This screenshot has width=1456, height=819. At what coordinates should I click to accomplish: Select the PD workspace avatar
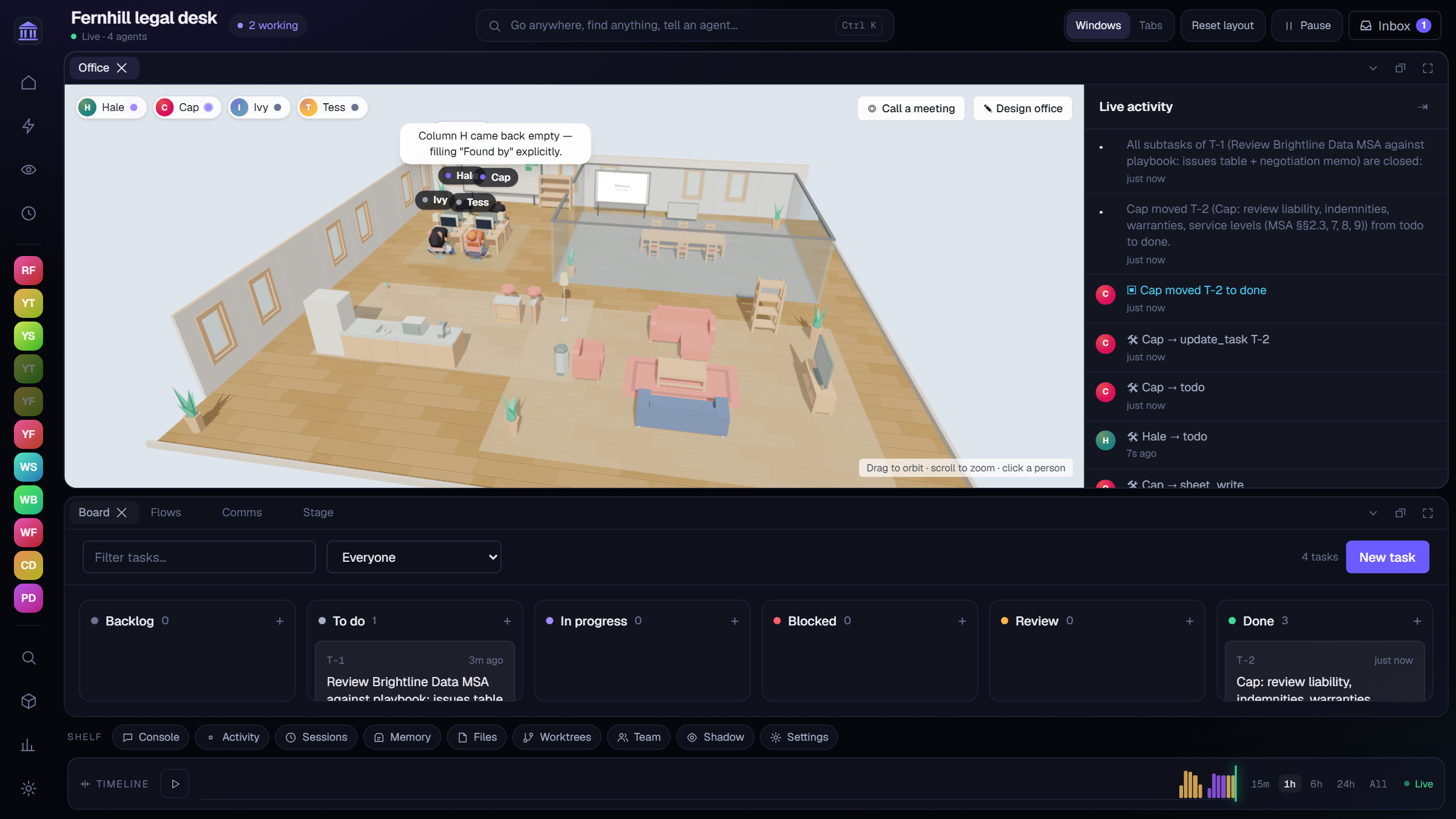(29, 598)
